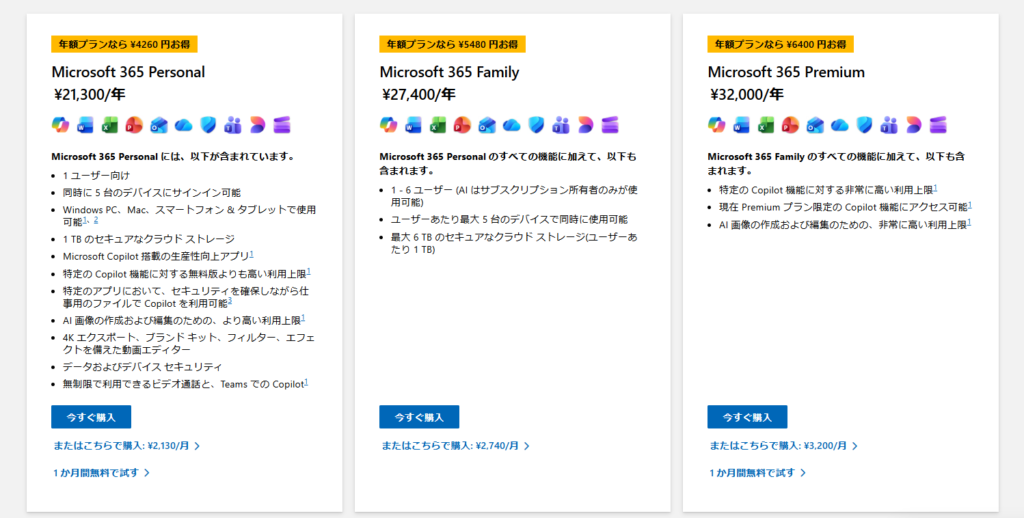Click the Defender shield icon in Premium plan
The width and height of the screenshot is (1024, 518).
tap(863, 125)
